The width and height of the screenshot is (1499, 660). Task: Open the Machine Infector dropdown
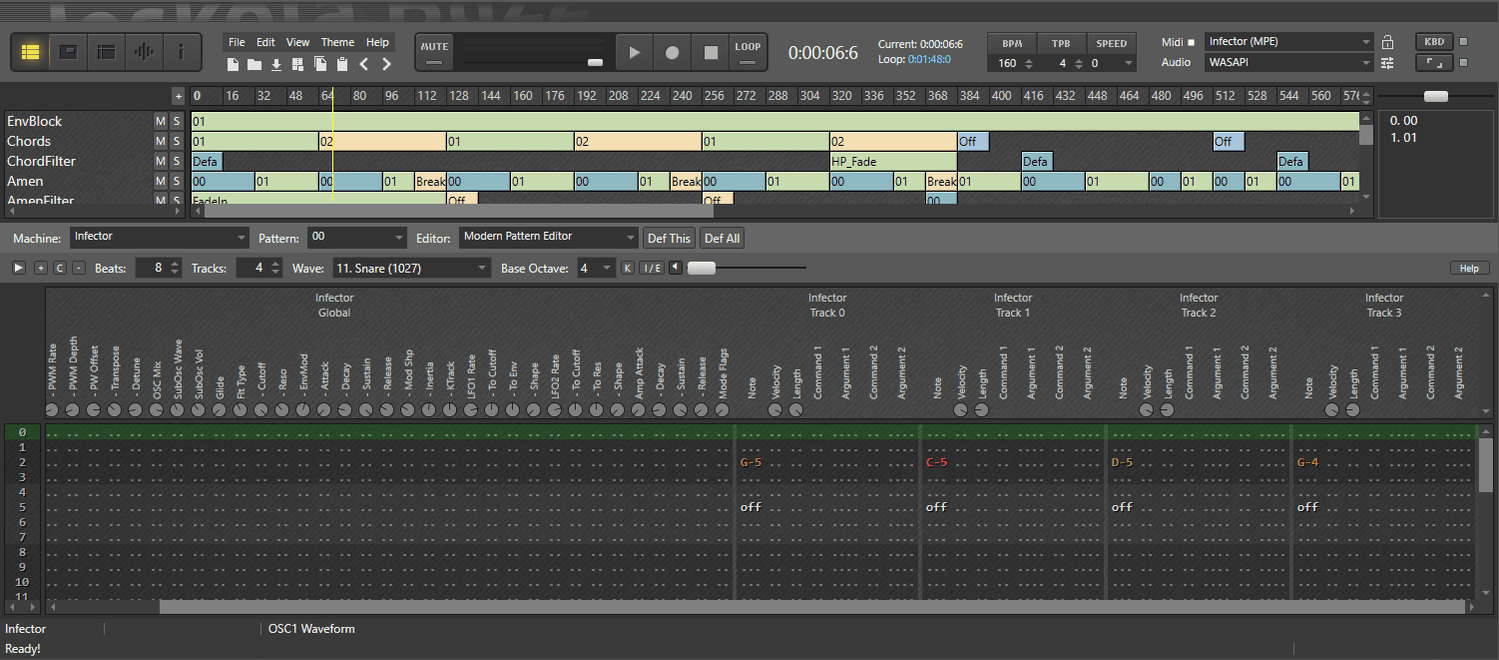click(x=159, y=237)
